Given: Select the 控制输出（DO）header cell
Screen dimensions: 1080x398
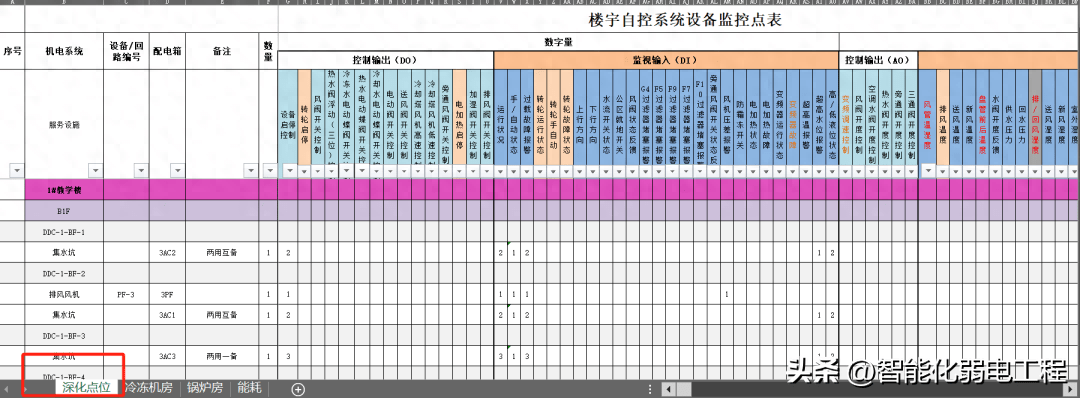Looking at the screenshot, I should [386, 60].
